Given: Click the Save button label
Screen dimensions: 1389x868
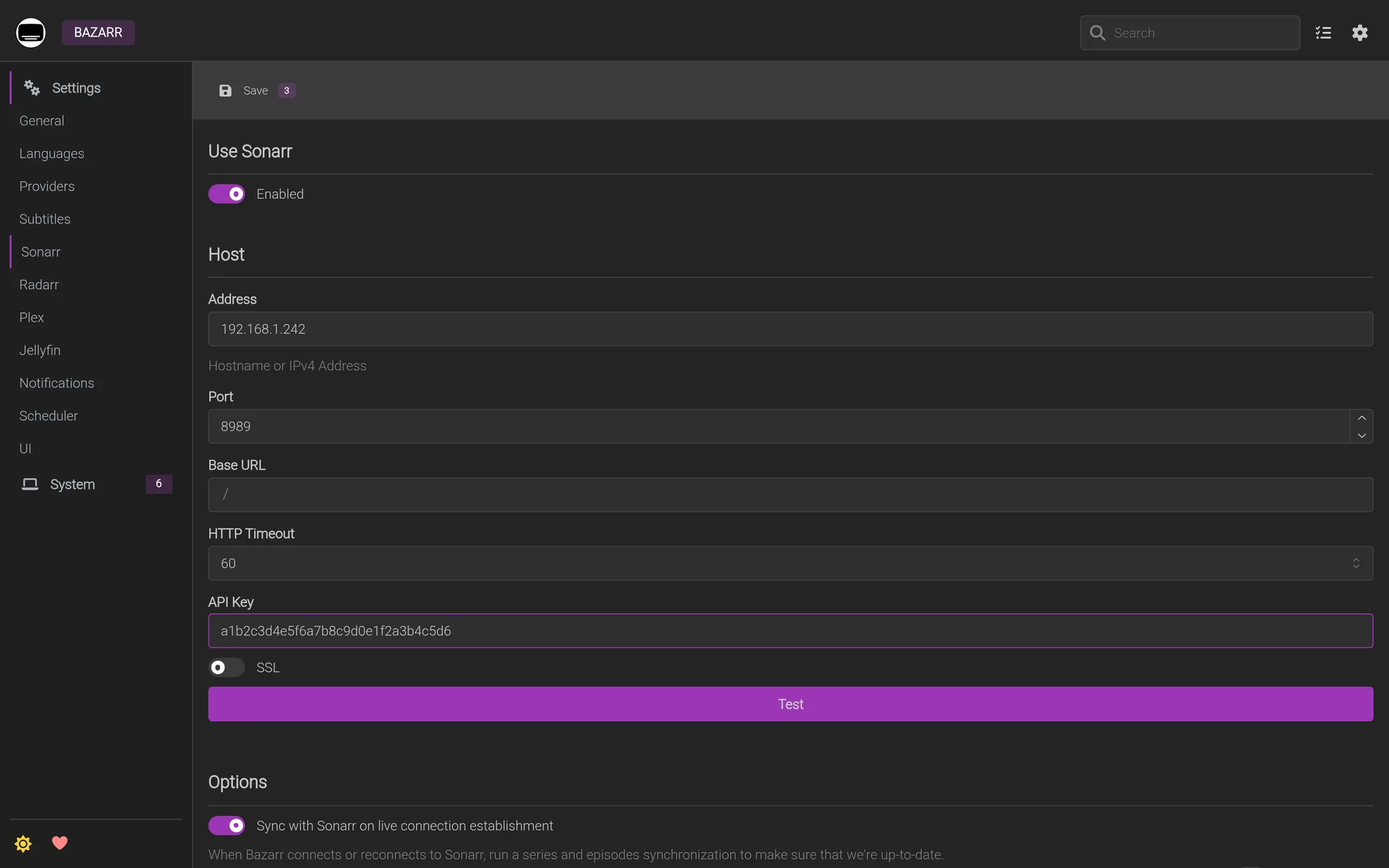Looking at the screenshot, I should 255,91.
